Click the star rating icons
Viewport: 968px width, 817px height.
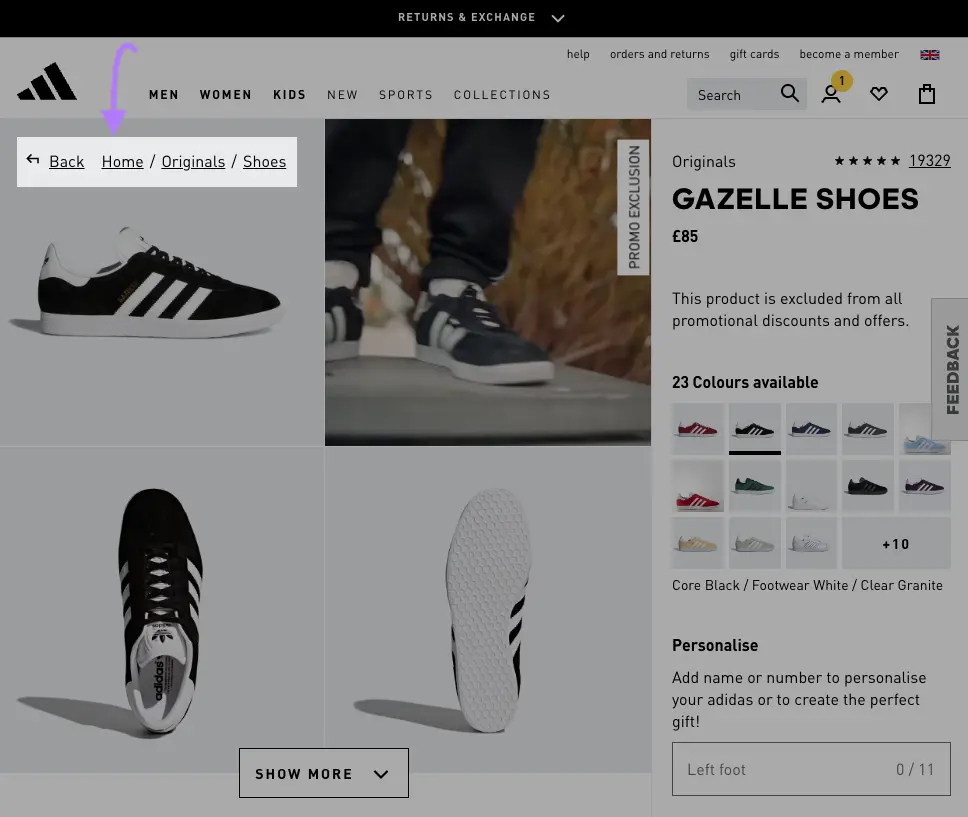tap(867, 161)
